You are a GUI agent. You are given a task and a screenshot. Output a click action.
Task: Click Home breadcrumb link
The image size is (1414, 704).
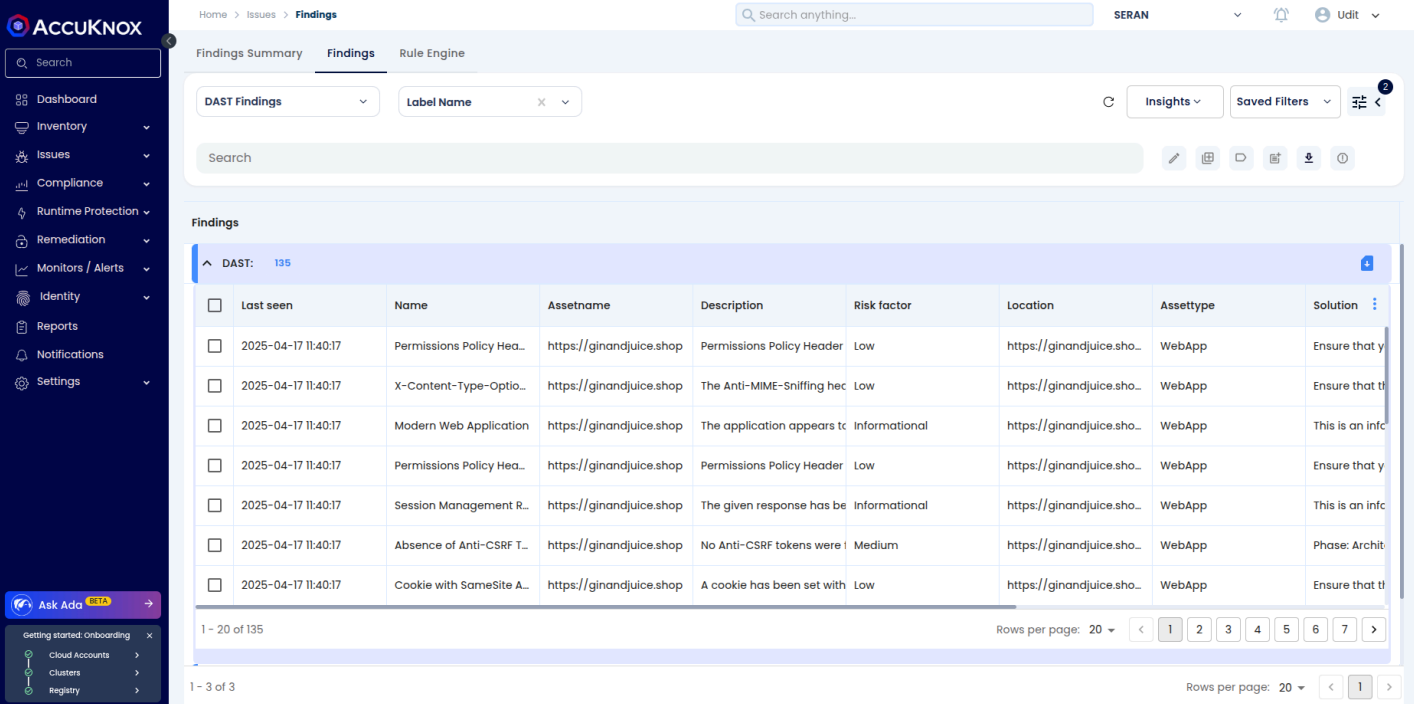click(x=213, y=15)
